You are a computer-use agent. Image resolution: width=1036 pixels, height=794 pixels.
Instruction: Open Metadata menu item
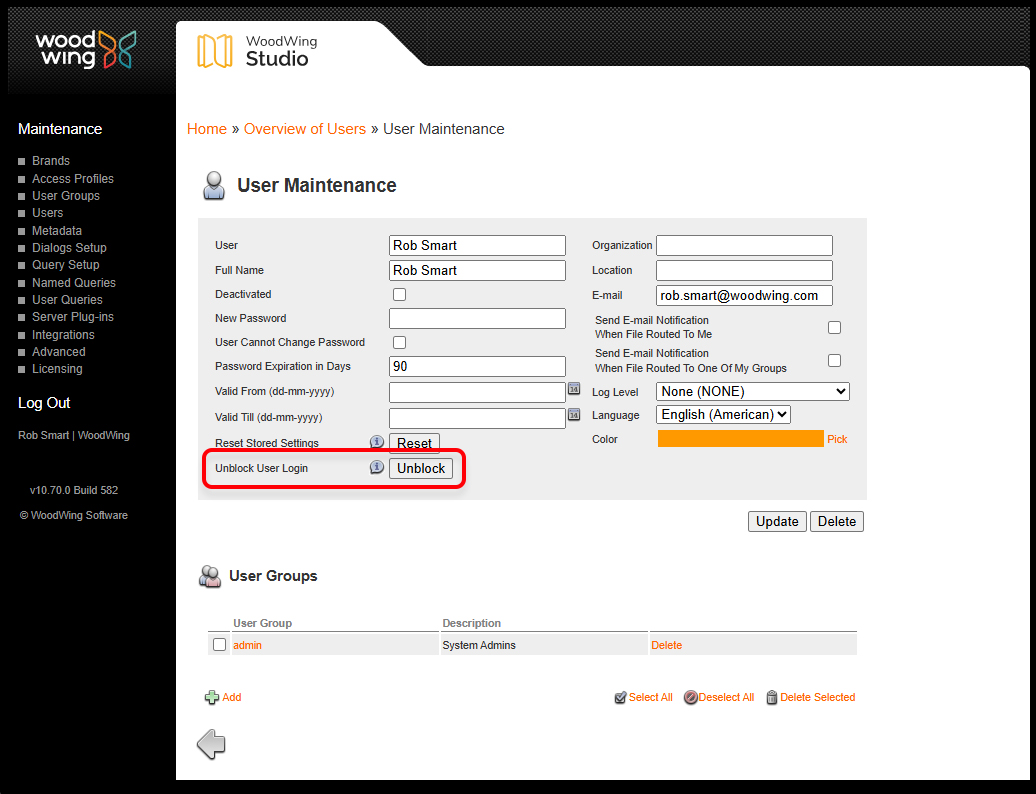point(57,231)
